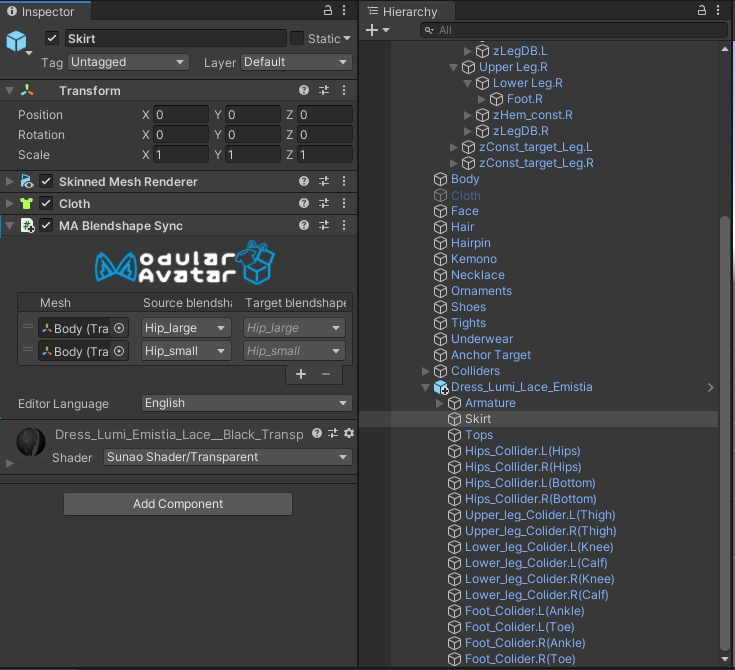Screen dimensions: 735x670
Task: Toggle the Static checkbox
Action: tap(297, 38)
